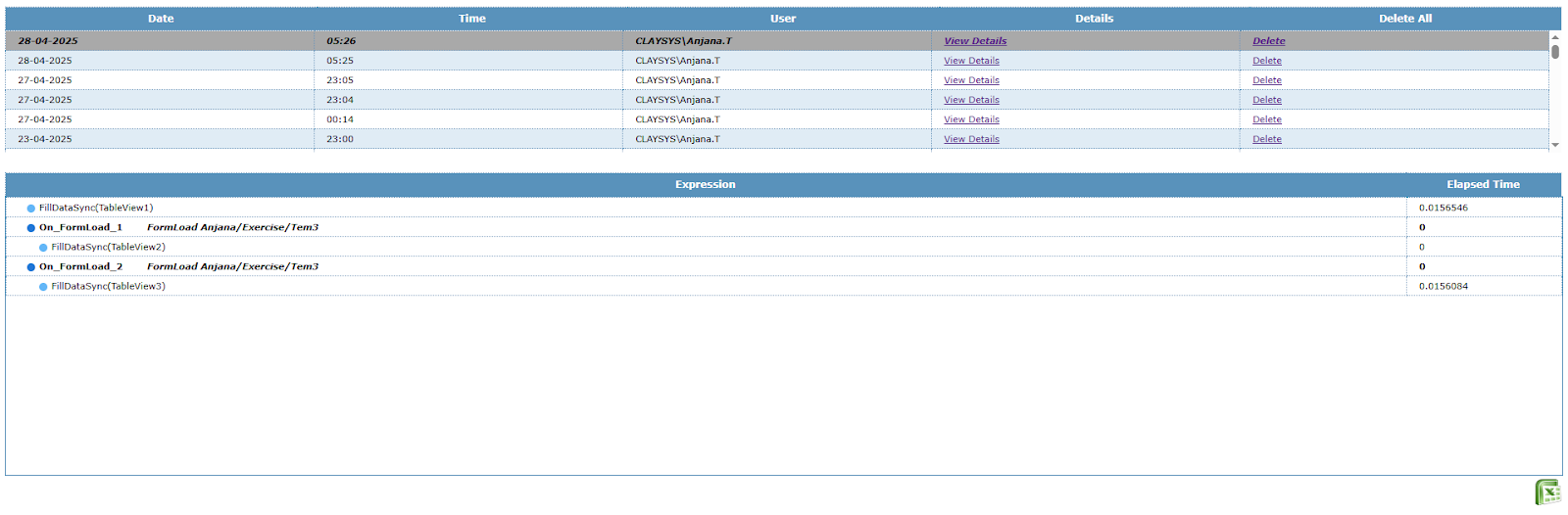Click the Details column header
Image resolution: width=1568 pixels, height=515 pixels.
coord(1094,19)
